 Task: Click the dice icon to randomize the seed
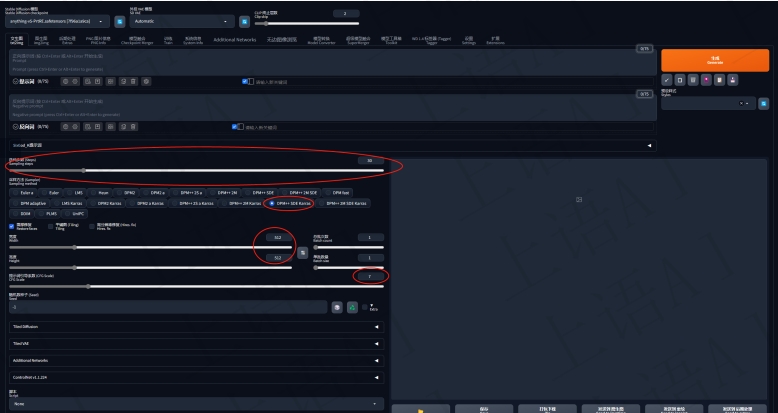[338, 307]
